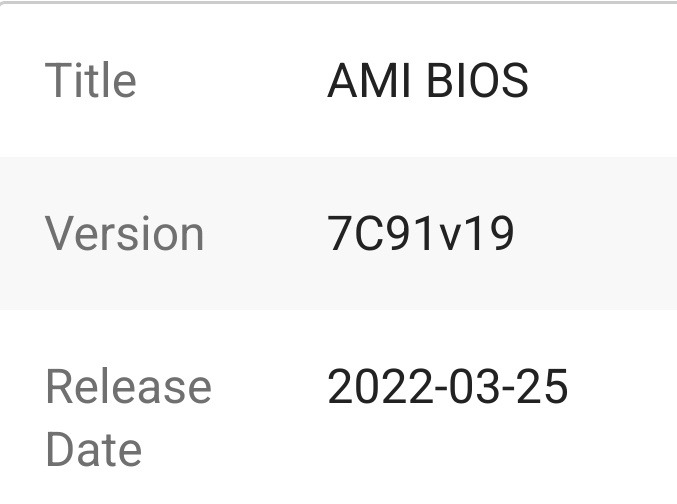Click the word BIOS in the title
The image size is (677, 504).
[x=477, y=81]
